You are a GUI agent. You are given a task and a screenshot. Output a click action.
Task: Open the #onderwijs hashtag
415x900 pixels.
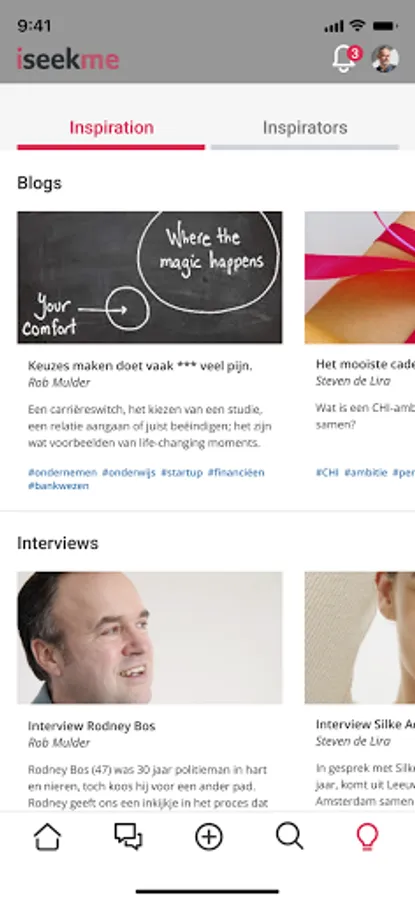(129, 472)
